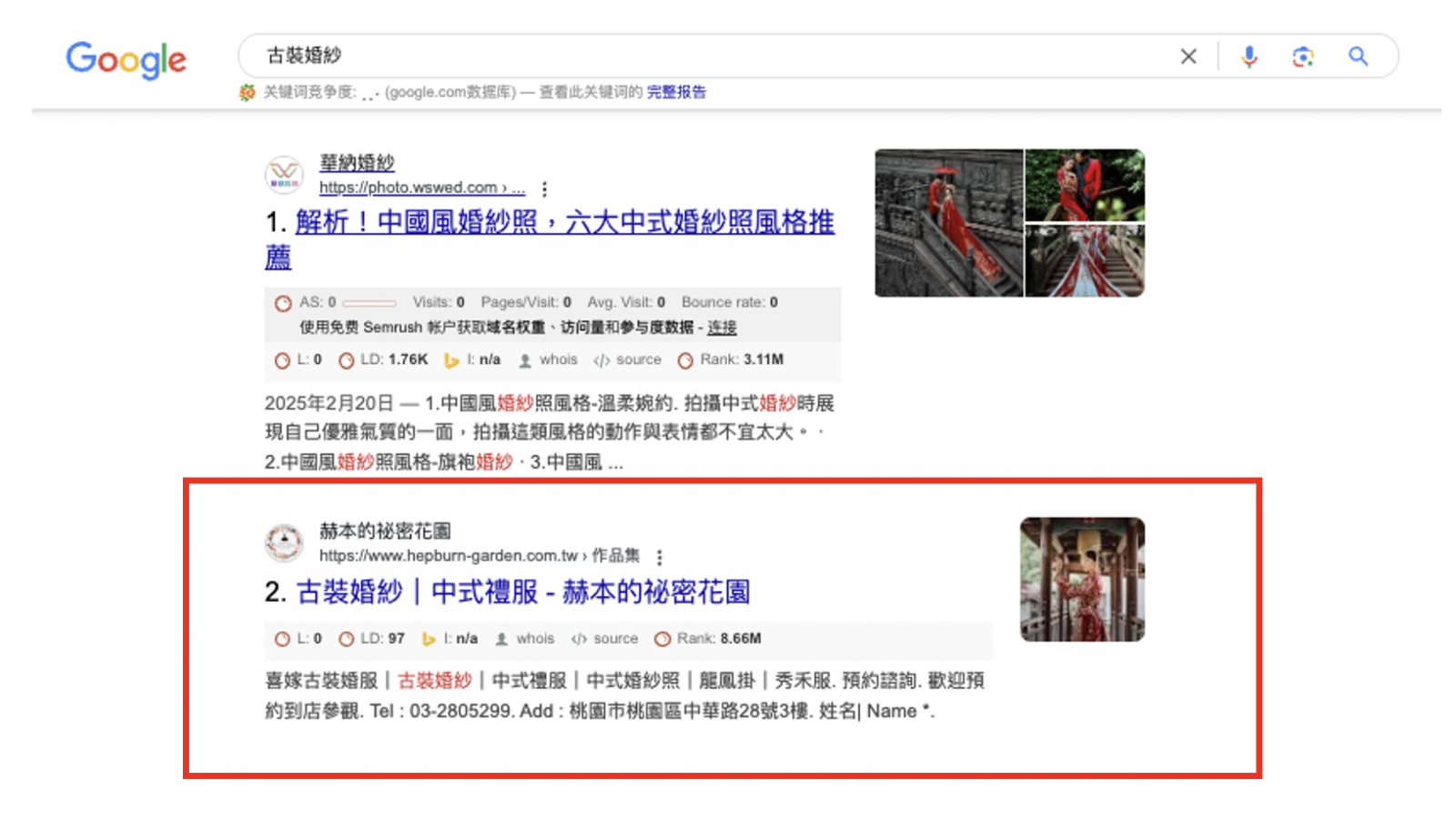Open Google Lens image search

click(x=1302, y=56)
